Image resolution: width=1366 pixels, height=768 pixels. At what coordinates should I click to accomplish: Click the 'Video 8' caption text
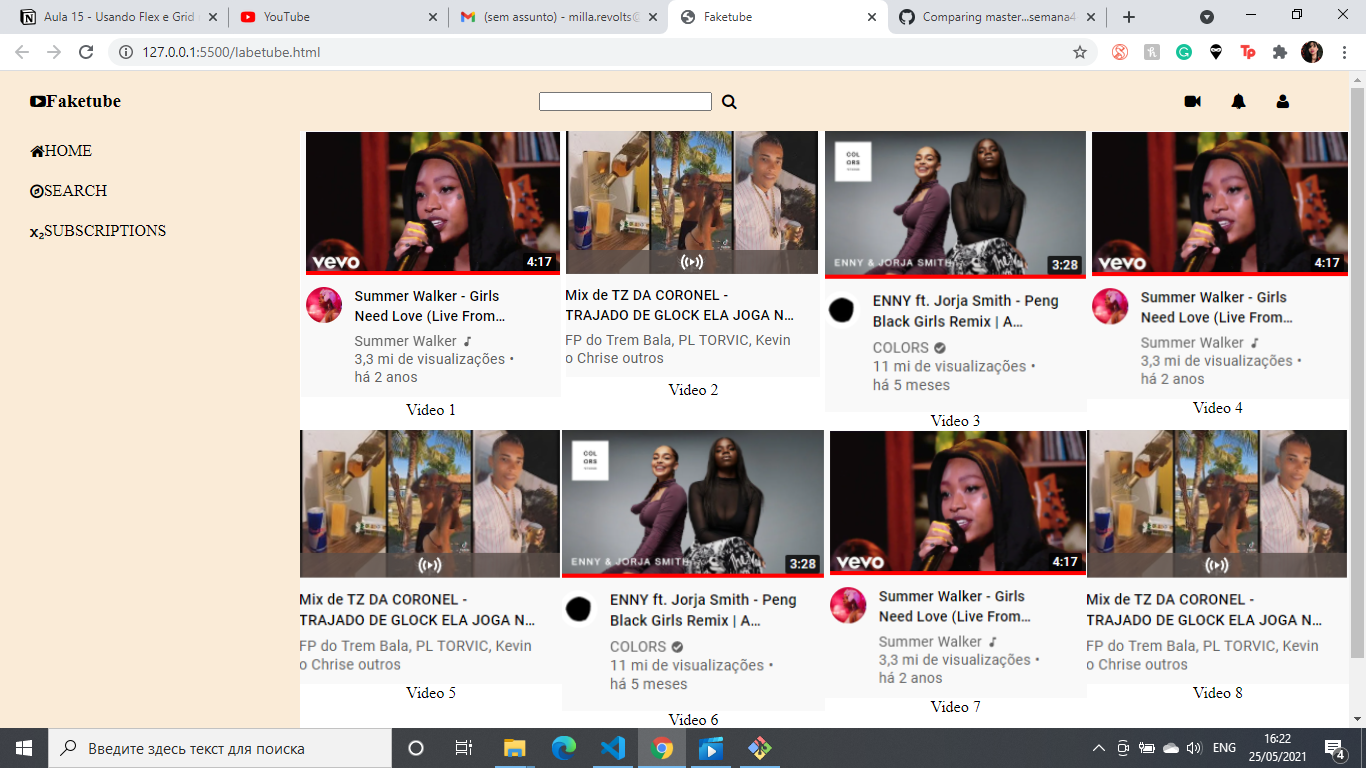point(1218,692)
